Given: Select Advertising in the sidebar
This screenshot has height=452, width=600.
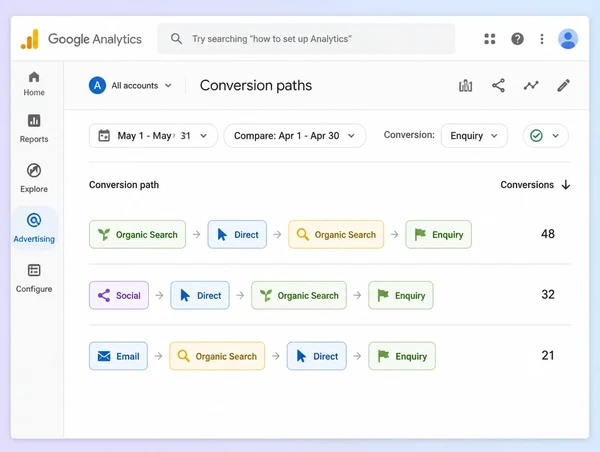Looking at the screenshot, I should (x=34, y=228).
